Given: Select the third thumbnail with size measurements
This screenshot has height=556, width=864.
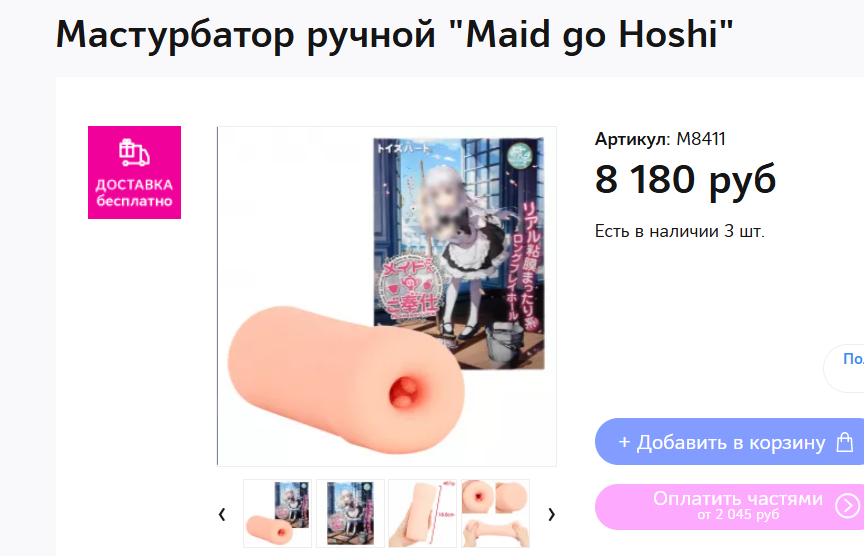Looking at the screenshot, I should coord(423,513).
